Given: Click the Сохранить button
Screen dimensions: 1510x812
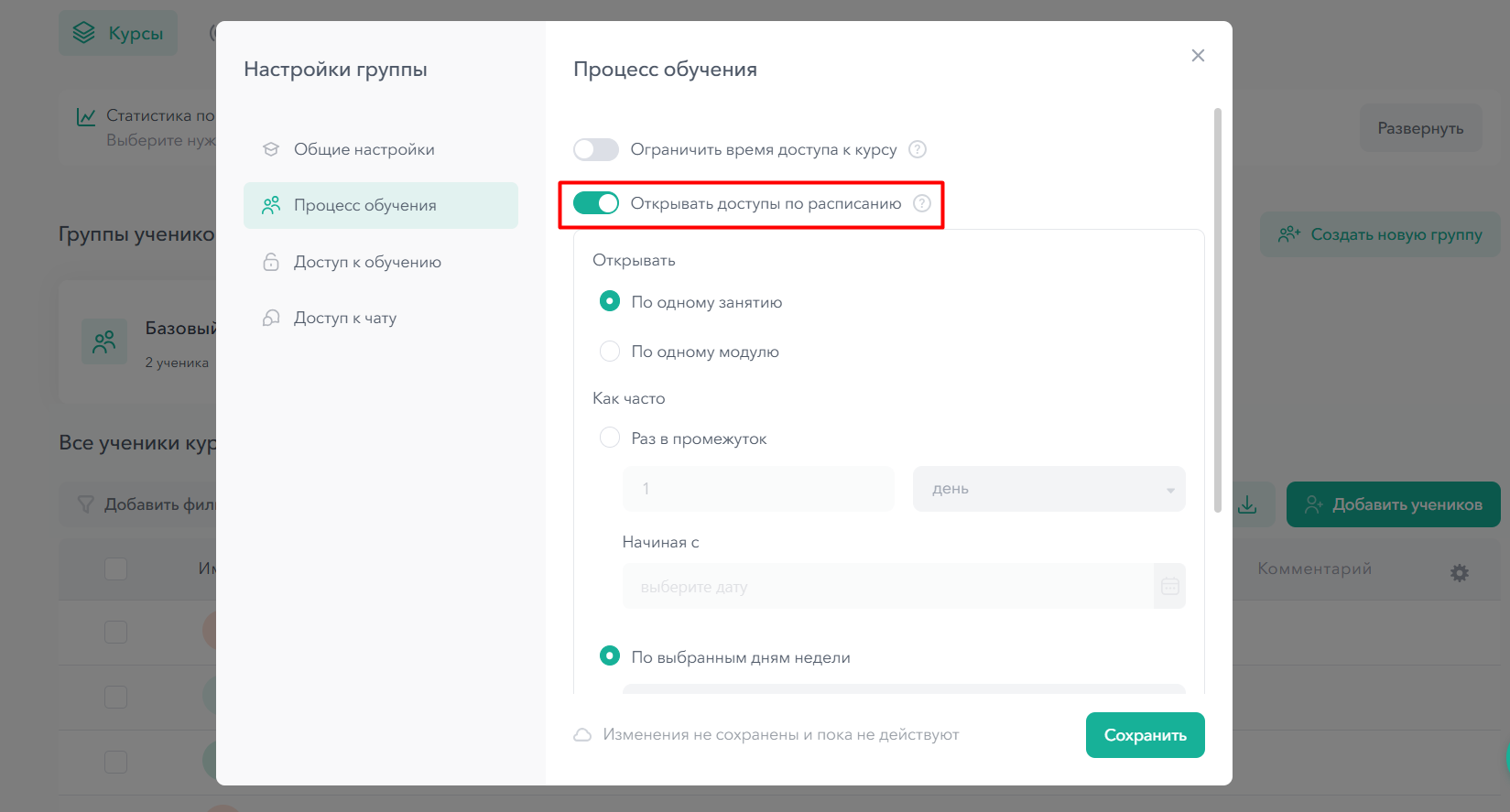Looking at the screenshot, I should point(1145,735).
